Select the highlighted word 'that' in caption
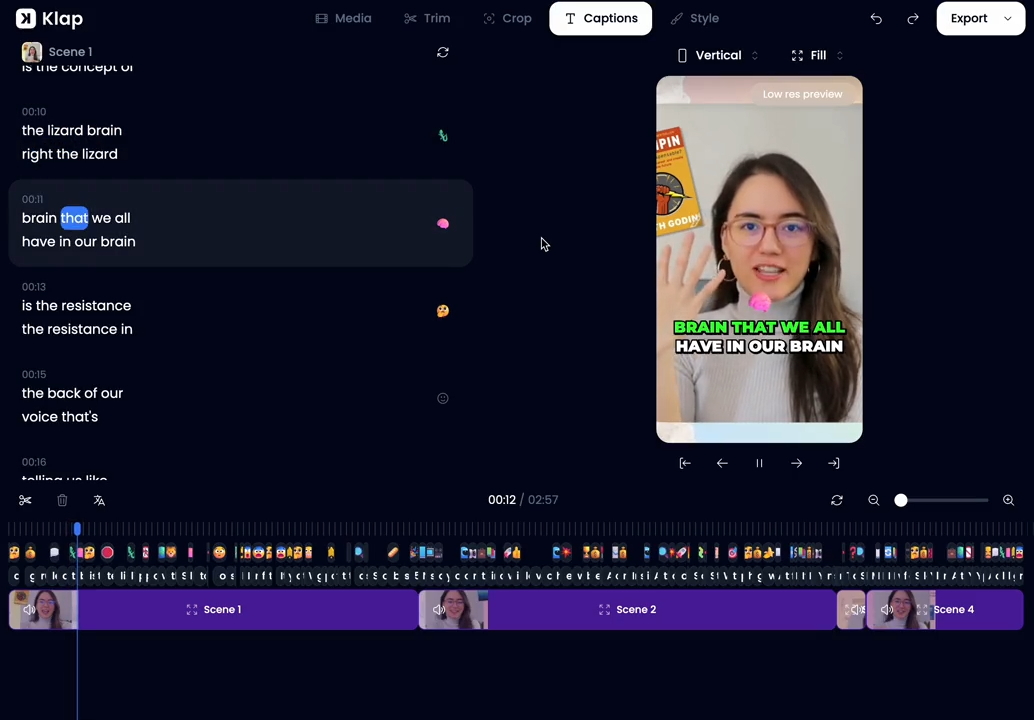The image size is (1034, 720). pyautogui.click(x=74, y=218)
